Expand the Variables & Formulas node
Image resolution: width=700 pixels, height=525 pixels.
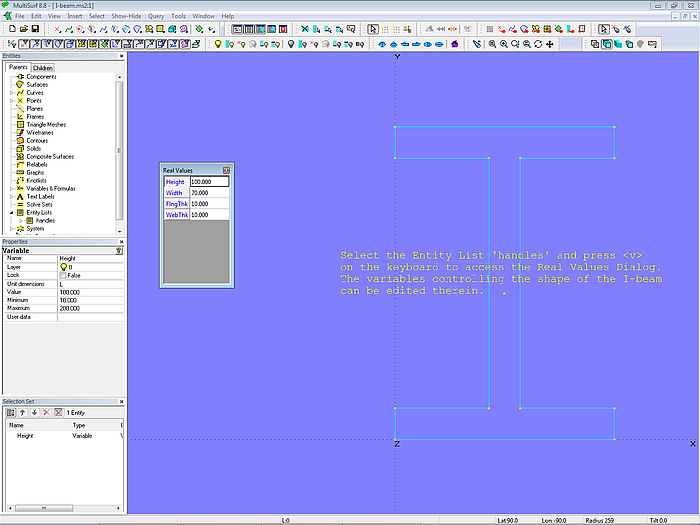[11, 188]
